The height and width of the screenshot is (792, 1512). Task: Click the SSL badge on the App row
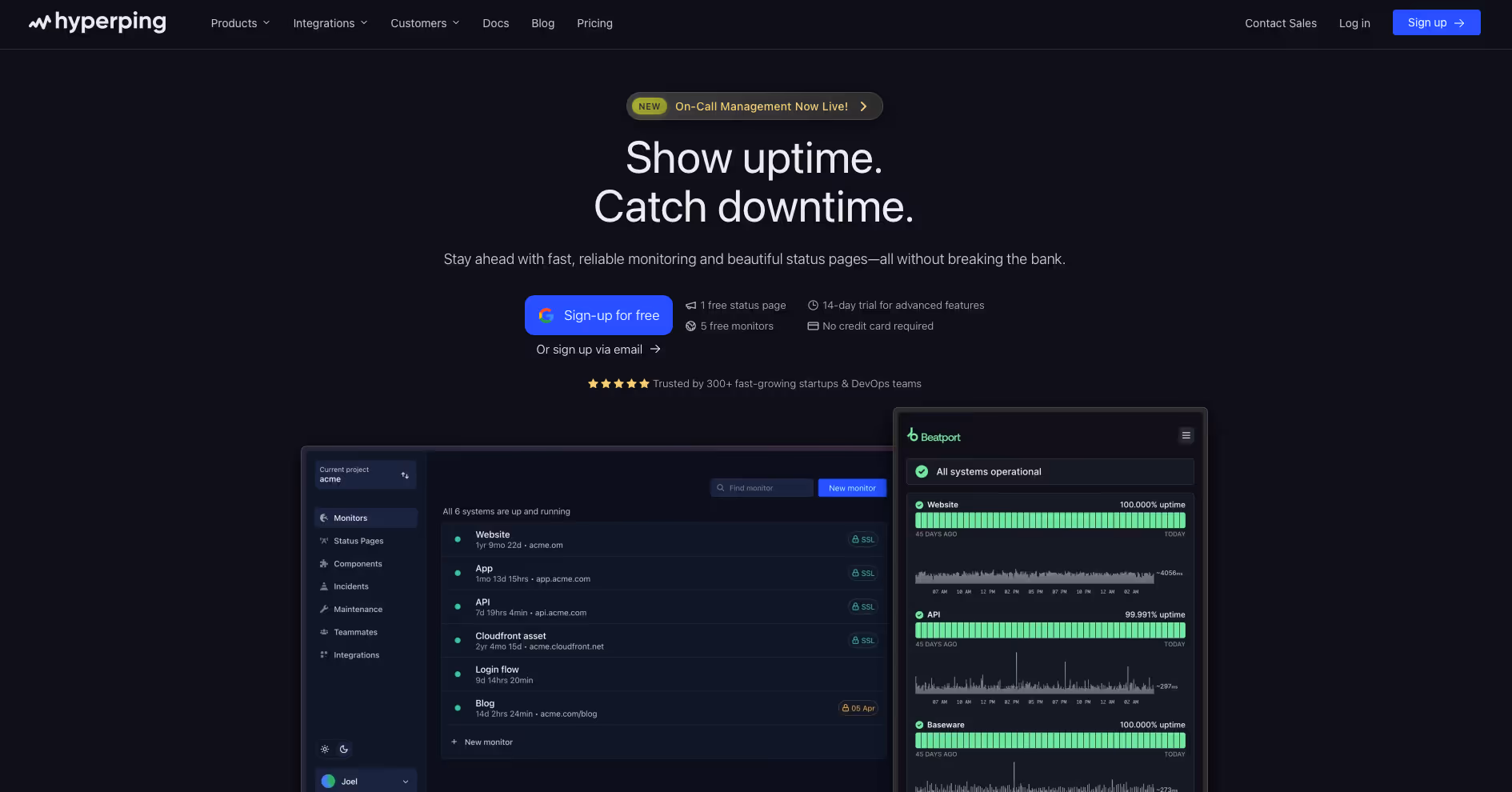(863, 574)
